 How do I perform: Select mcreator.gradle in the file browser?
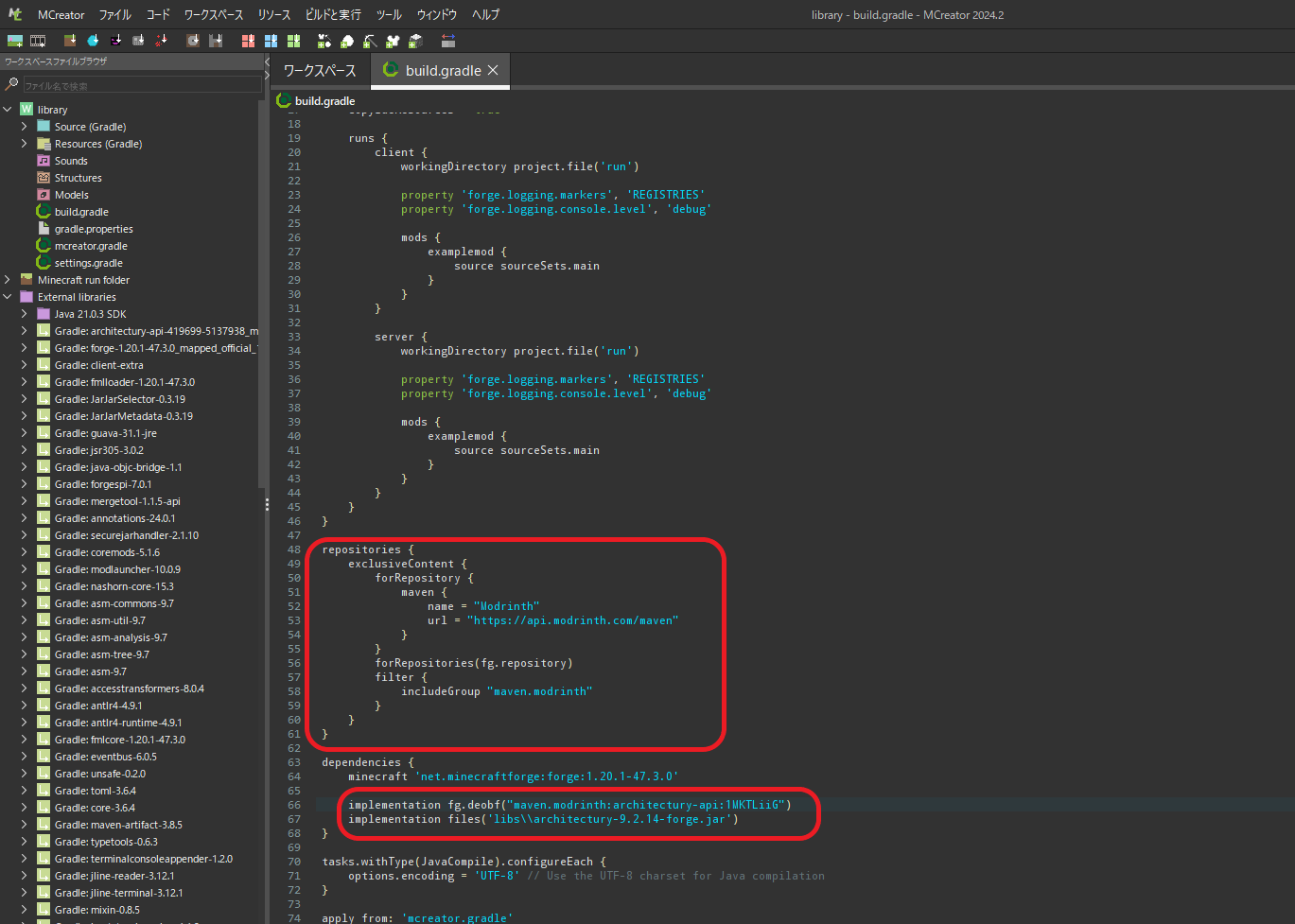tap(90, 246)
